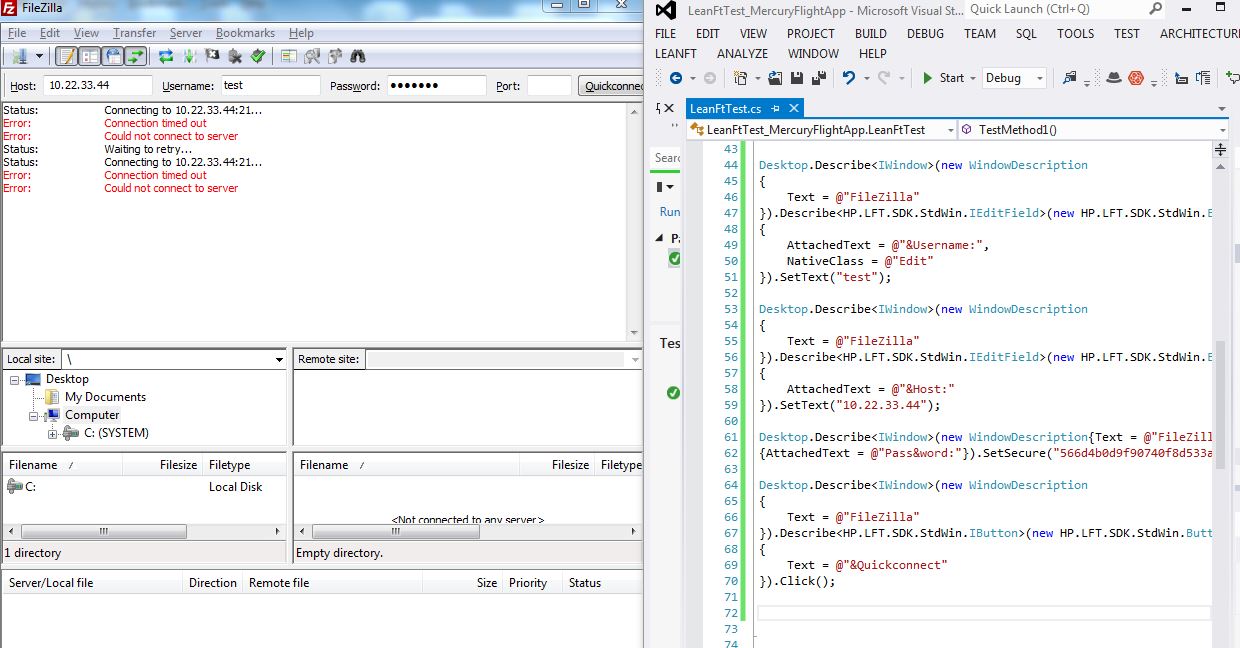Toggle message log display in FileZilla toolbar

tap(66, 56)
